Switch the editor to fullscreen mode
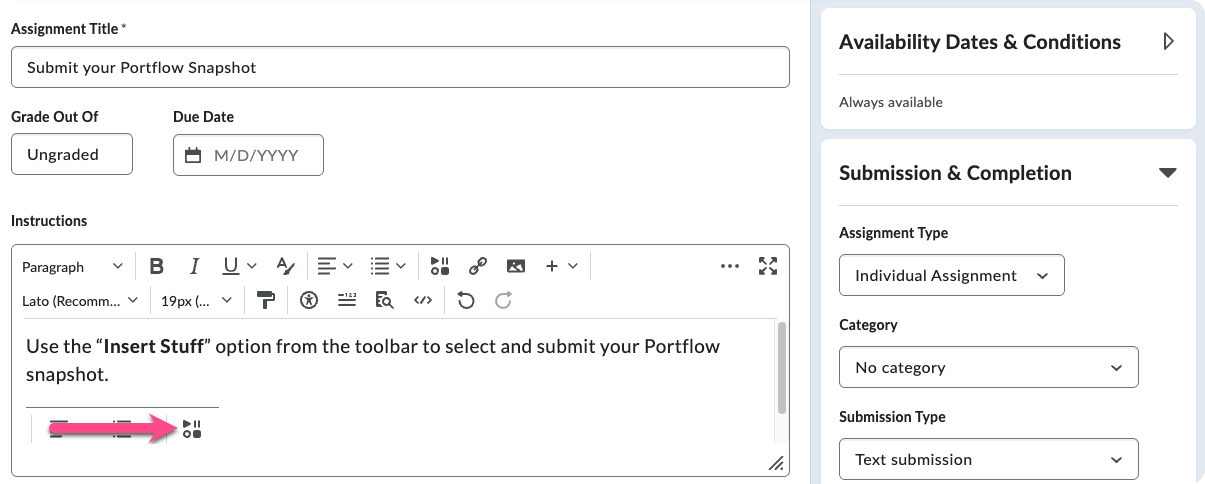1205x484 pixels. 768,266
